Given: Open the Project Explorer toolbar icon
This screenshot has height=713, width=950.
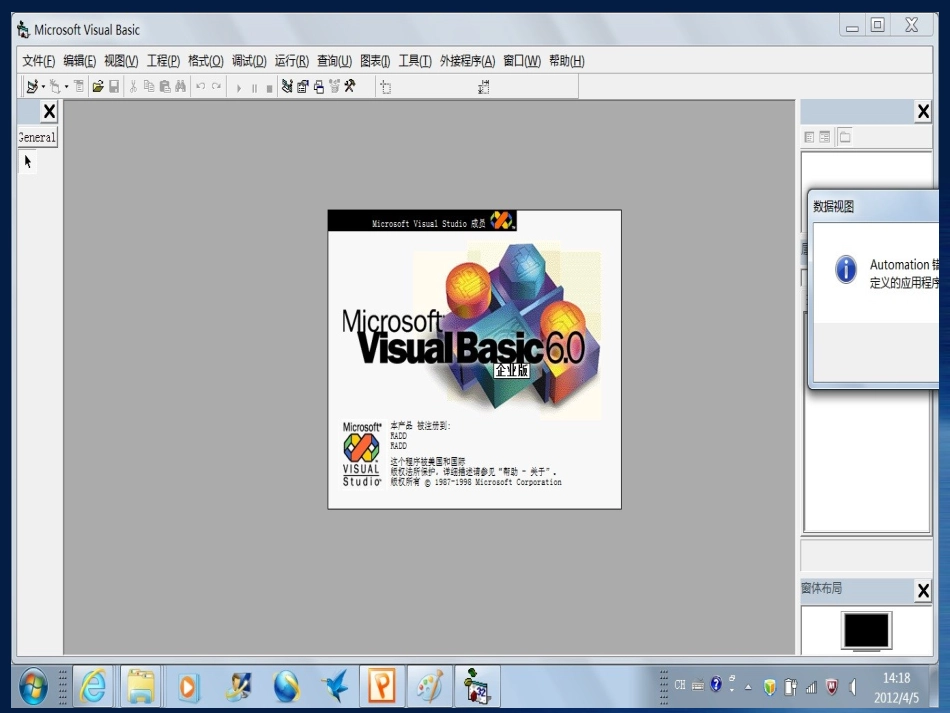Looking at the screenshot, I should pos(287,87).
